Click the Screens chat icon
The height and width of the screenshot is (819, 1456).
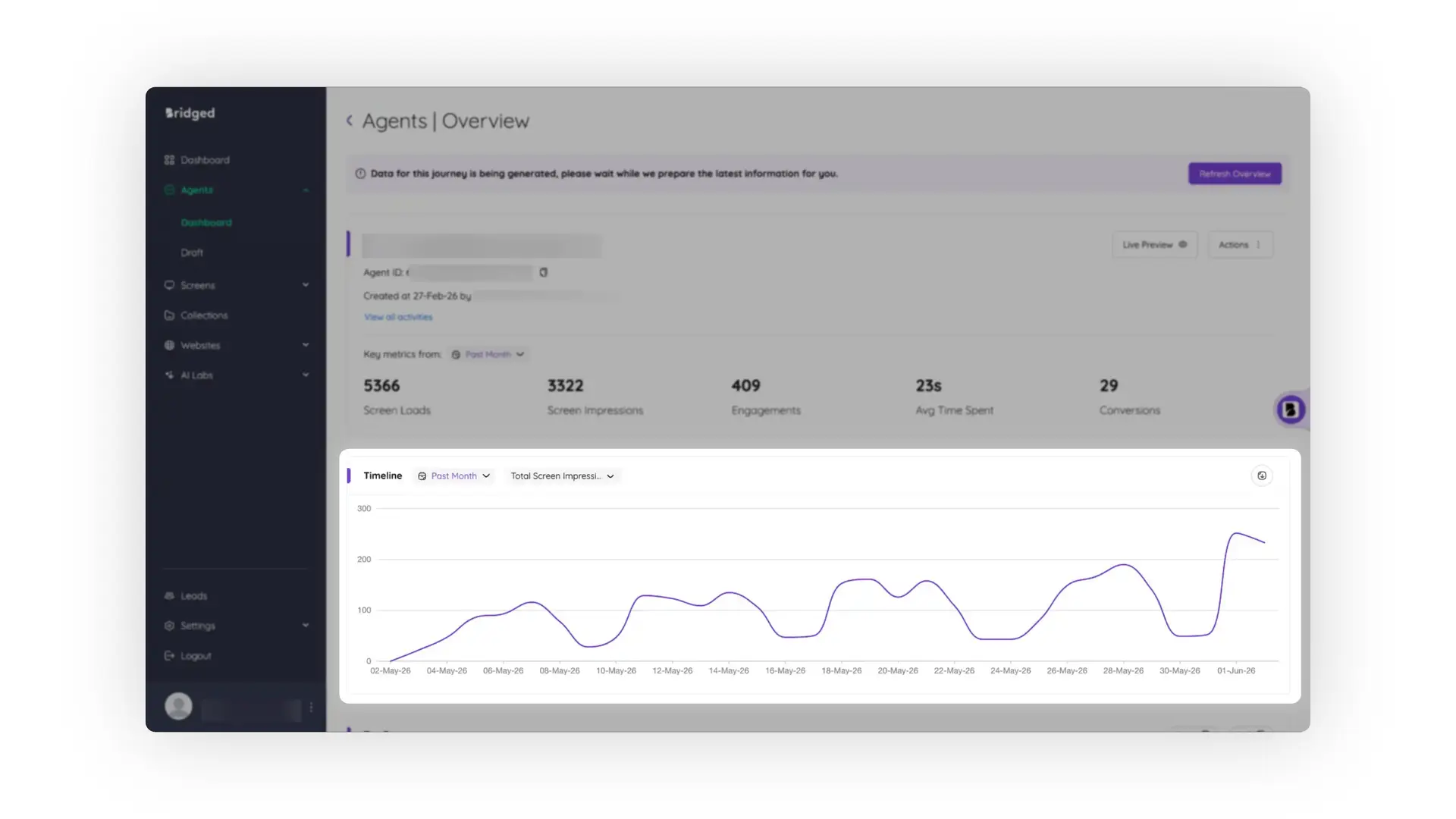coord(169,285)
